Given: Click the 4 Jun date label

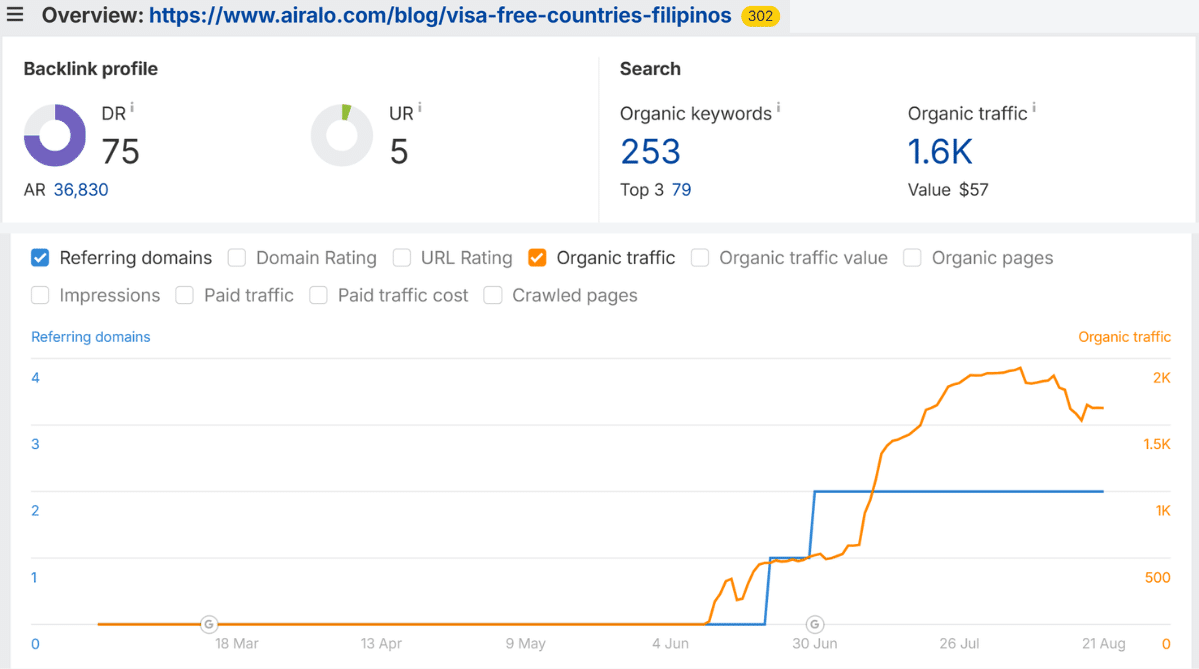Looking at the screenshot, I should [671, 644].
